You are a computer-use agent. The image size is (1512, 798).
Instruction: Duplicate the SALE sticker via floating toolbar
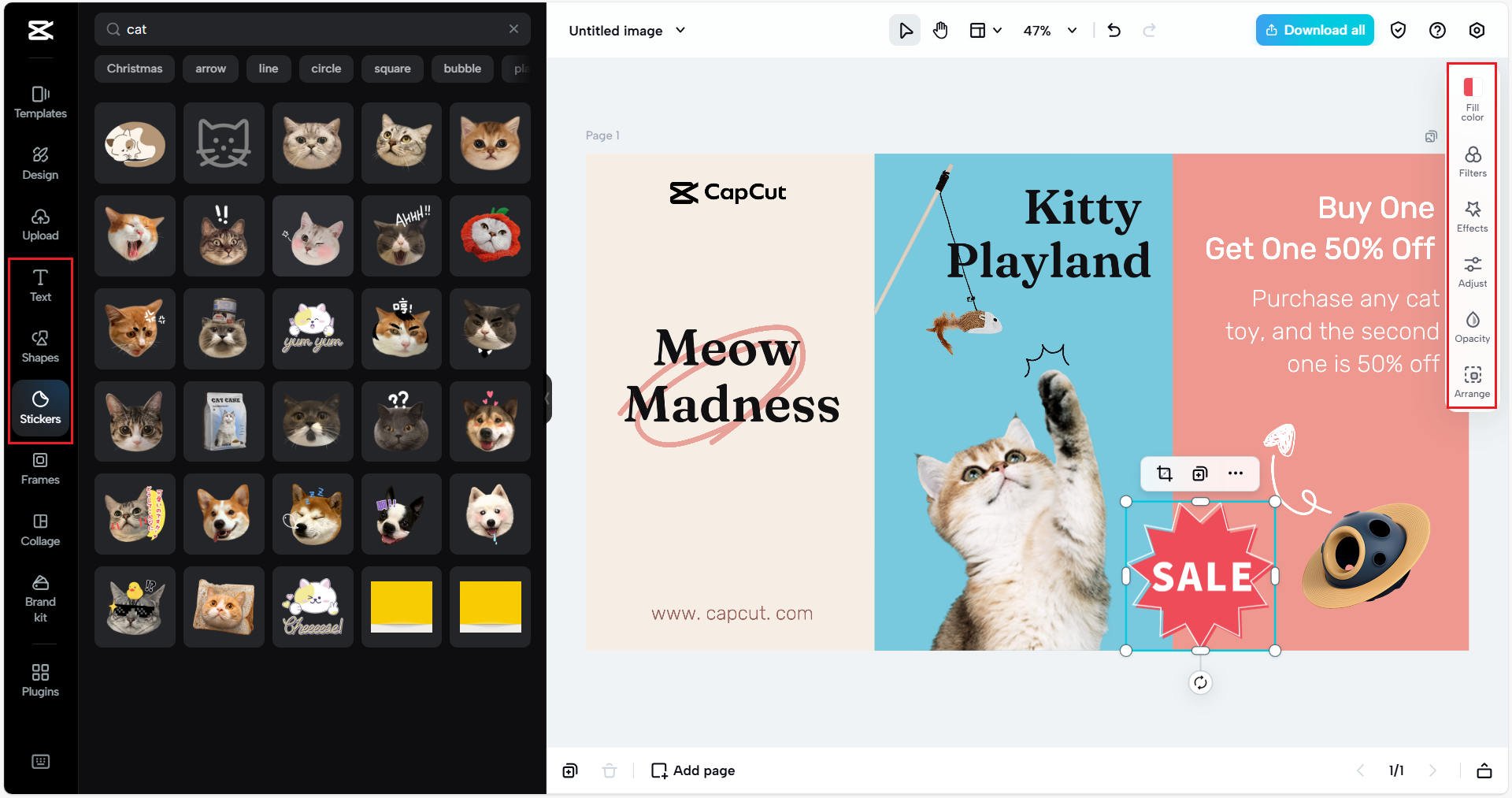[x=1199, y=473]
